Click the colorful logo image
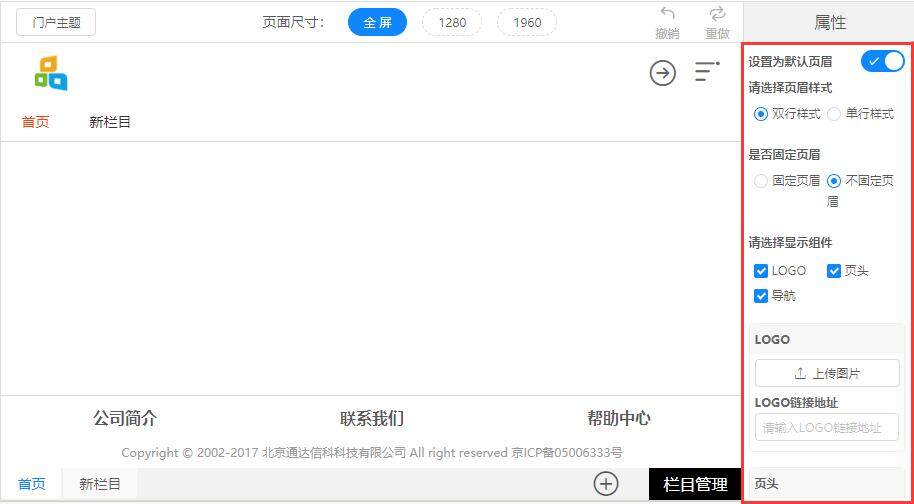The width and height of the screenshot is (914, 504). tap(51, 73)
